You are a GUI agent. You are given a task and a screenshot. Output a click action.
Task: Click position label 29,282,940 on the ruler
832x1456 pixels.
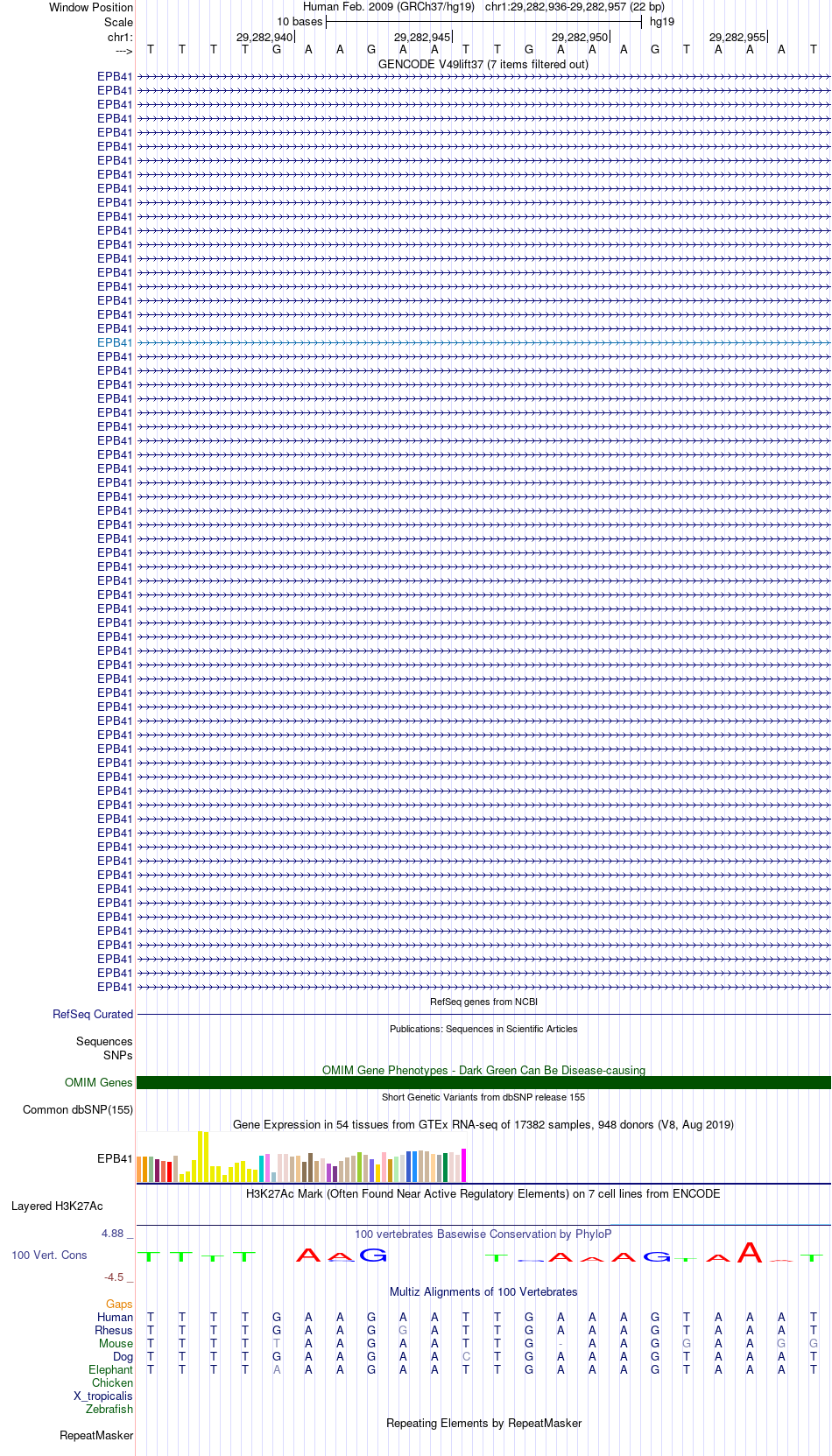point(264,38)
